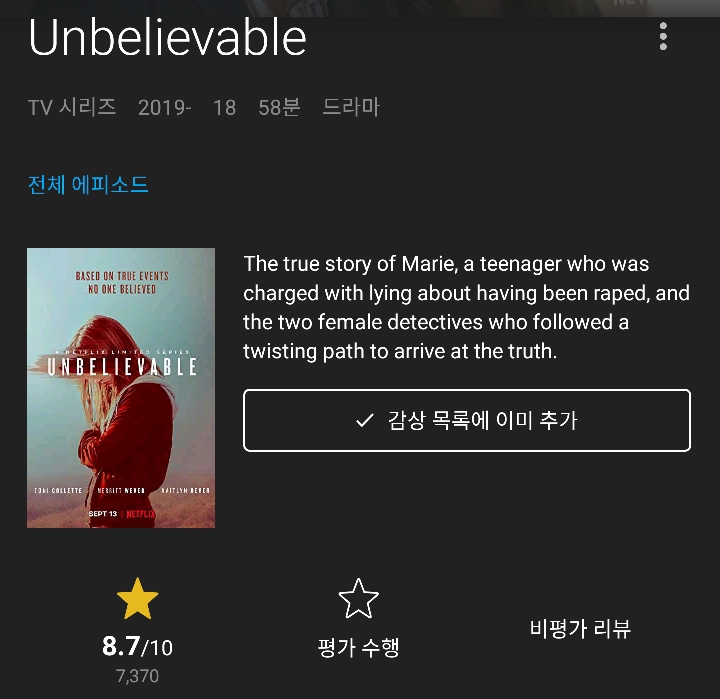Image resolution: width=720 pixels, height=699 pixels.
Task: Click the 7,370 vote count
Action: [137, 676]
